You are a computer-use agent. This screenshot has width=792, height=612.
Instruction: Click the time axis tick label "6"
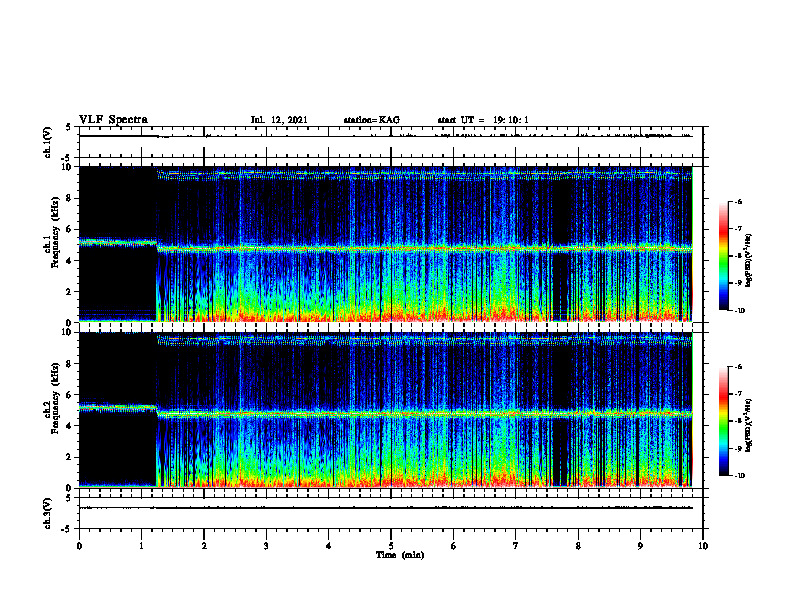point(454,546)
